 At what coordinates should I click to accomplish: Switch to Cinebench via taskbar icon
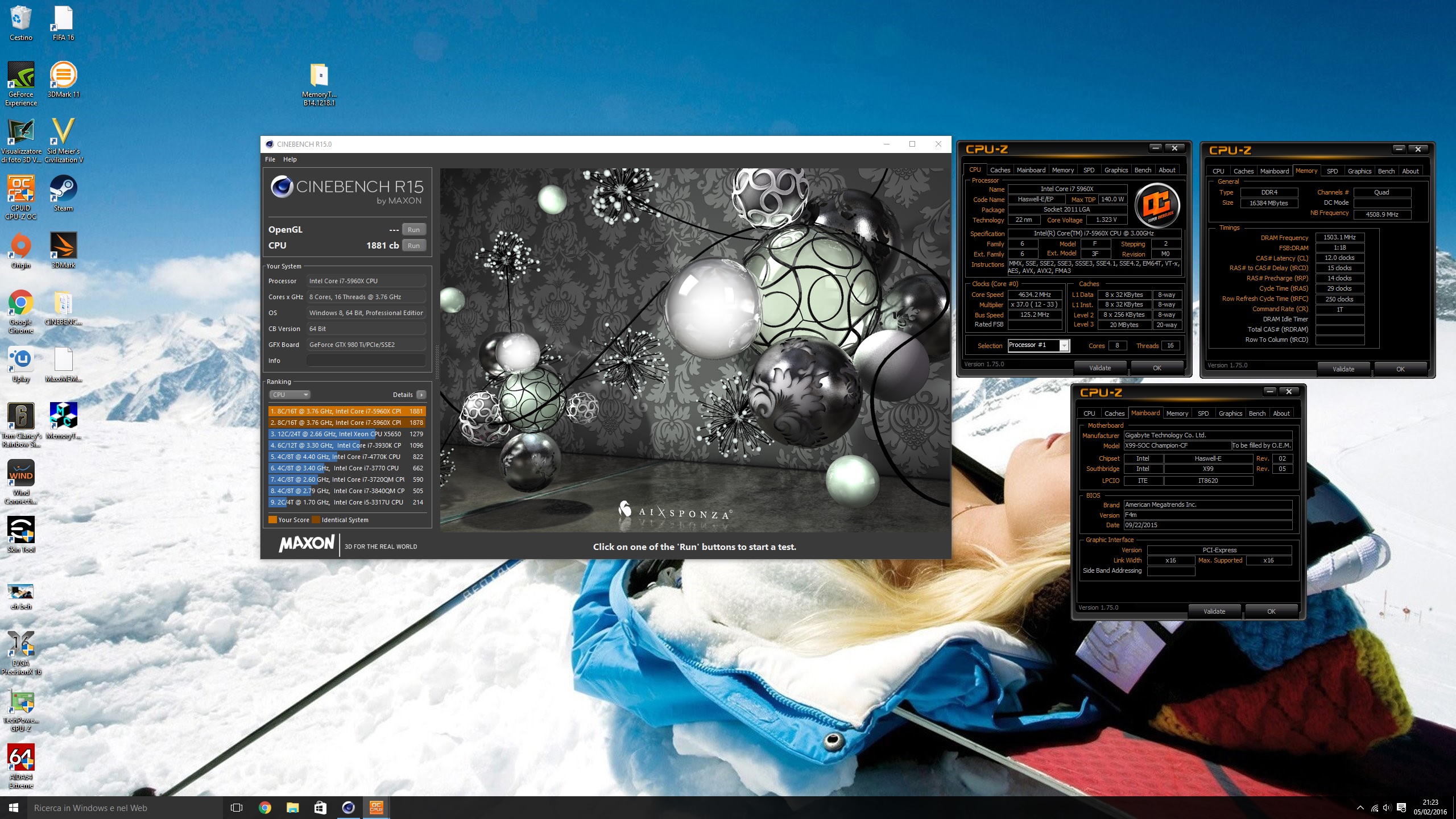(348, 808)
